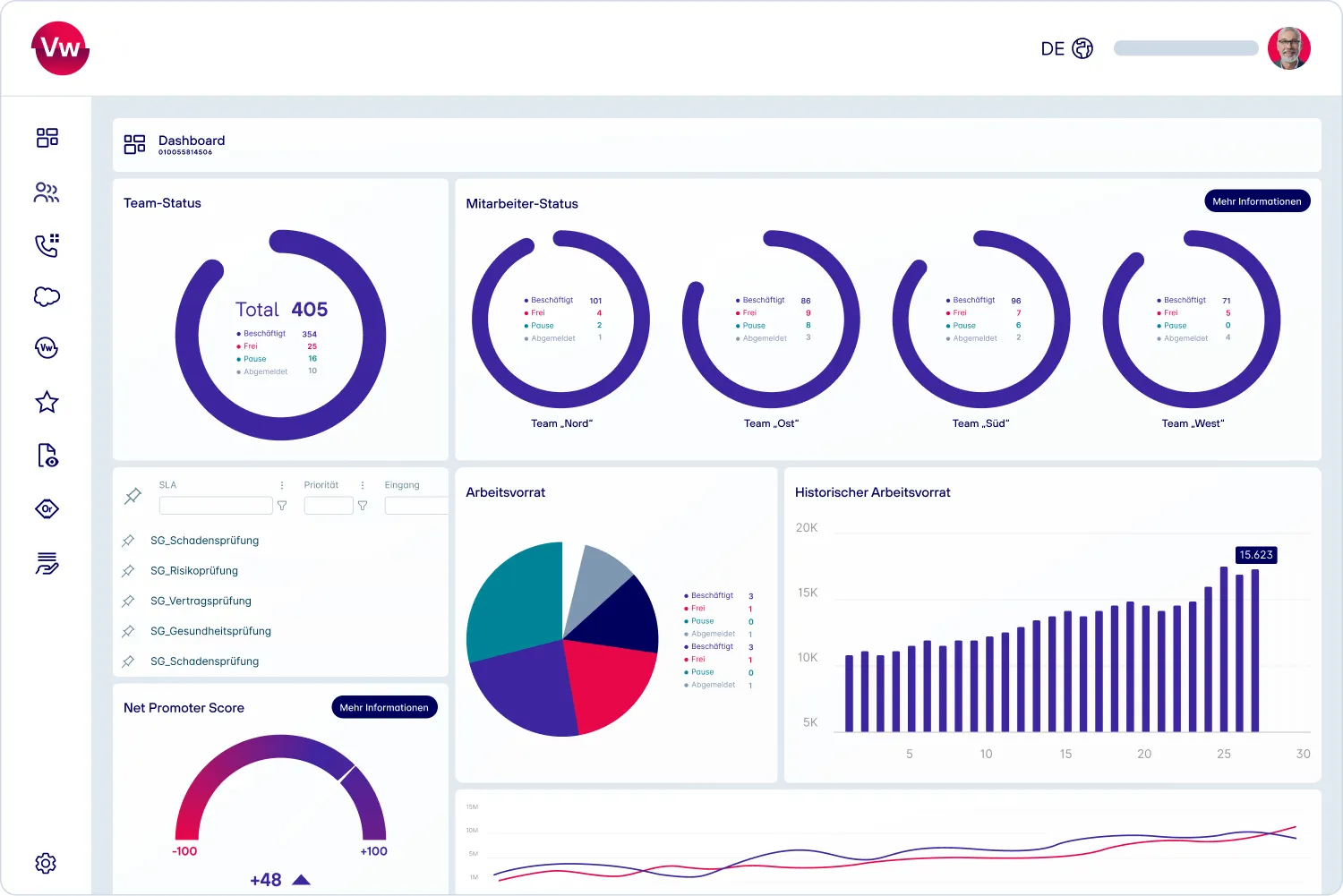1343x896 pixels.
Task: Click the SLA filter funnel icon
Action: tap(282, 506)
